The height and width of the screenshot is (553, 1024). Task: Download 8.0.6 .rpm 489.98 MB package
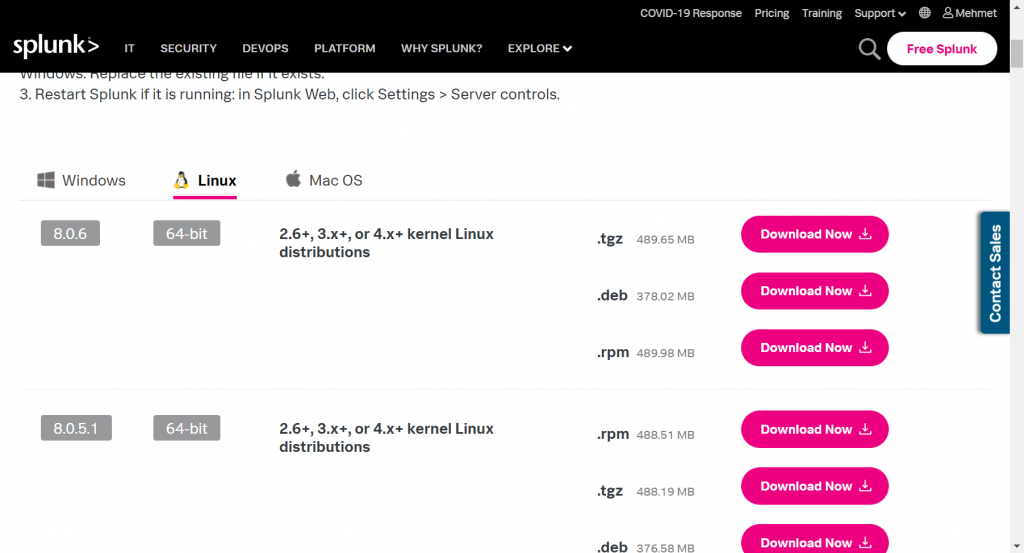coord(814,348)
